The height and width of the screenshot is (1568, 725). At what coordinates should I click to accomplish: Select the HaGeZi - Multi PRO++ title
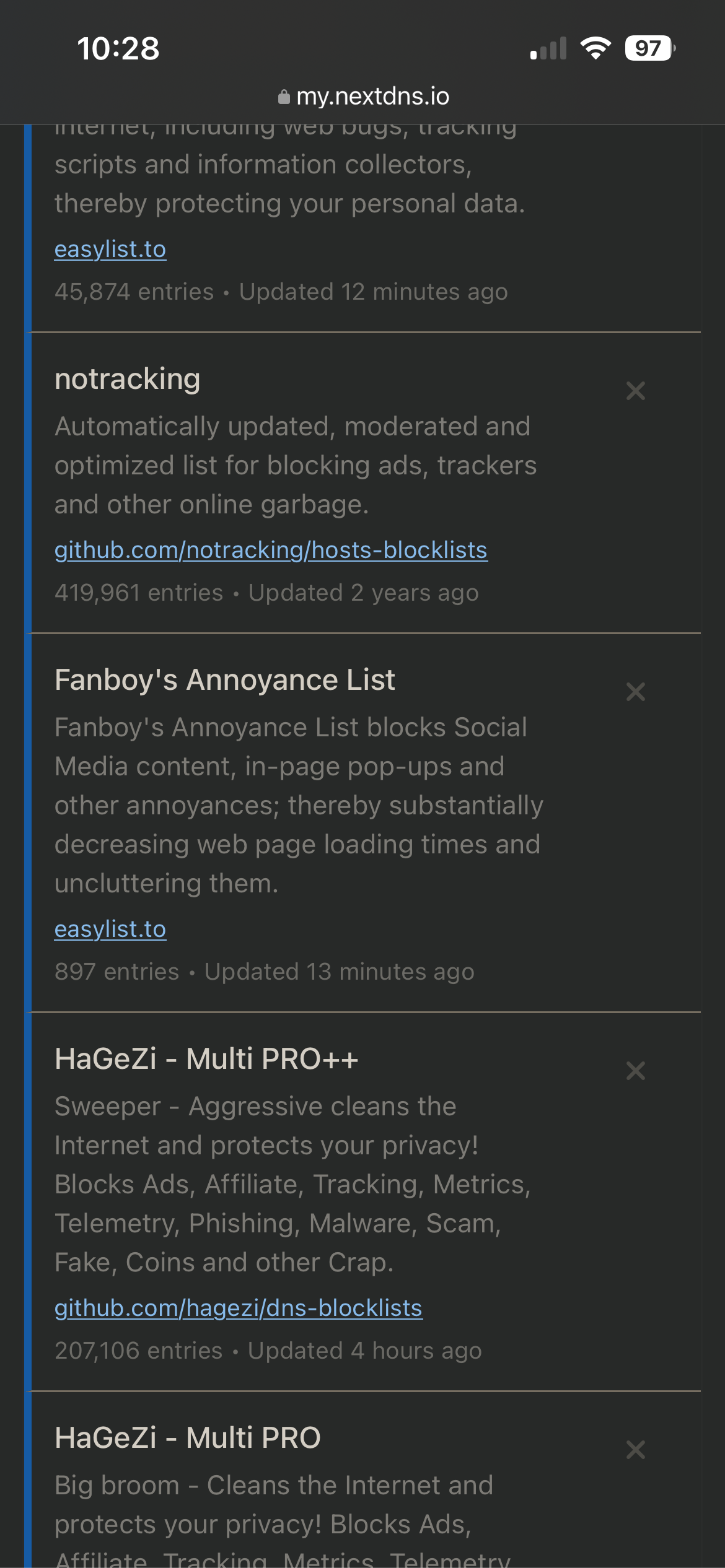(206, 1059)
